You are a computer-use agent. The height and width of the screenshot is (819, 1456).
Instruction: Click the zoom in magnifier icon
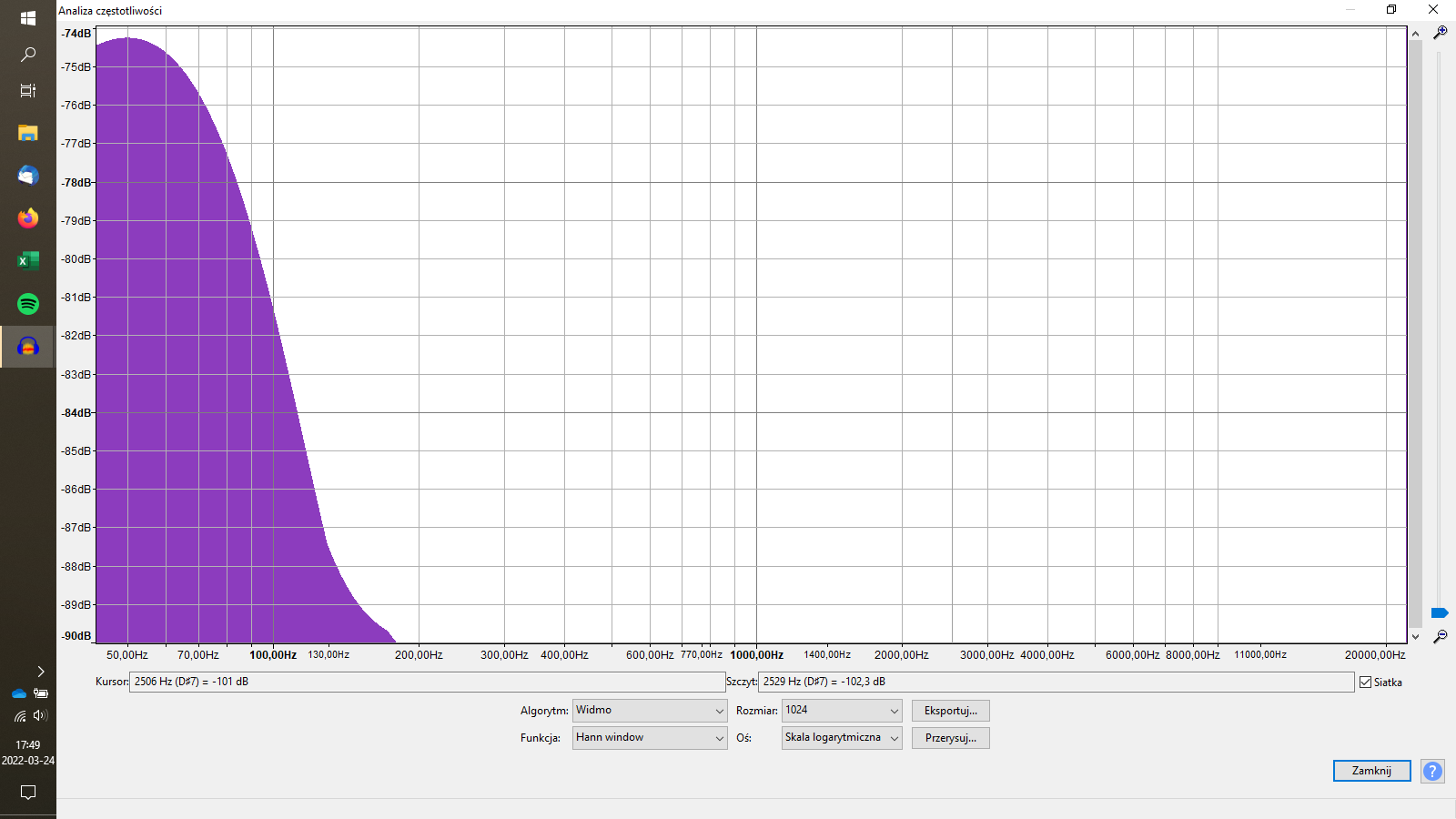pos(1440,33)
